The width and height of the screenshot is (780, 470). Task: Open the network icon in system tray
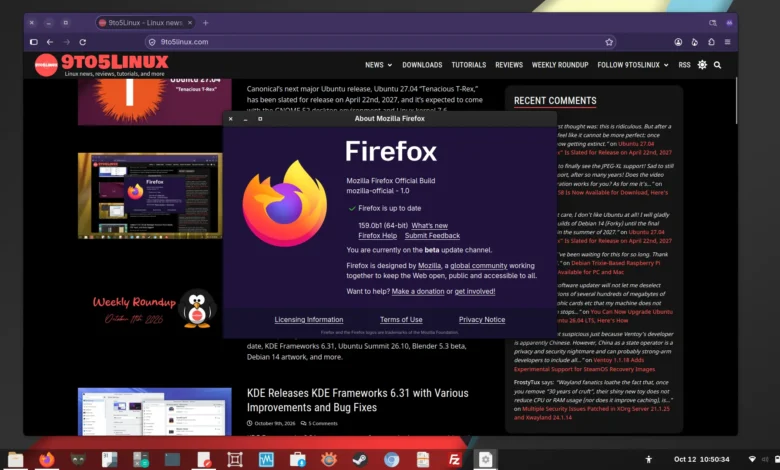(x=752, y=460)
